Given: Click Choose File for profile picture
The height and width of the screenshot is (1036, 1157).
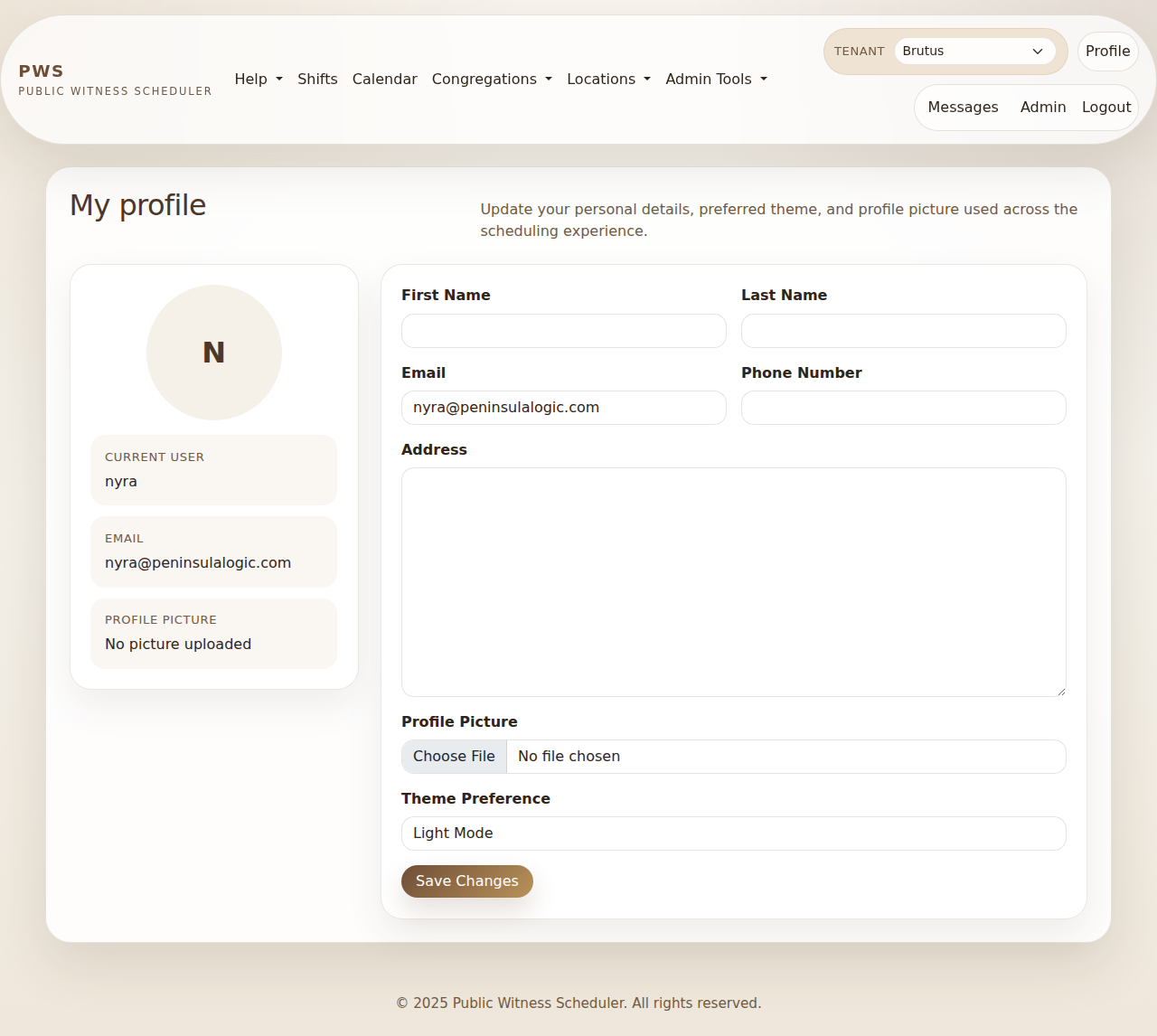Looking at the screenshot, I should pos(453,756).
